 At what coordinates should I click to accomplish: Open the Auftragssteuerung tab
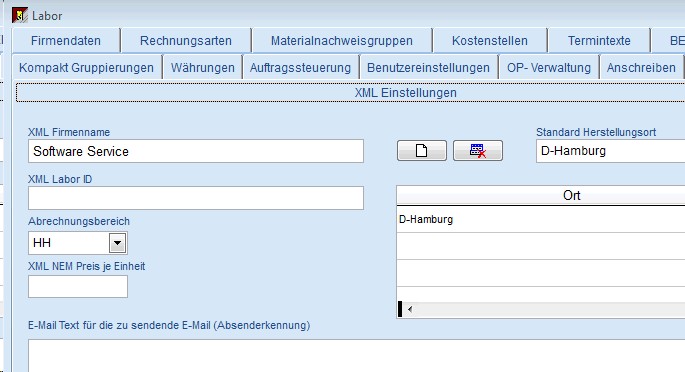pos(301,68)
